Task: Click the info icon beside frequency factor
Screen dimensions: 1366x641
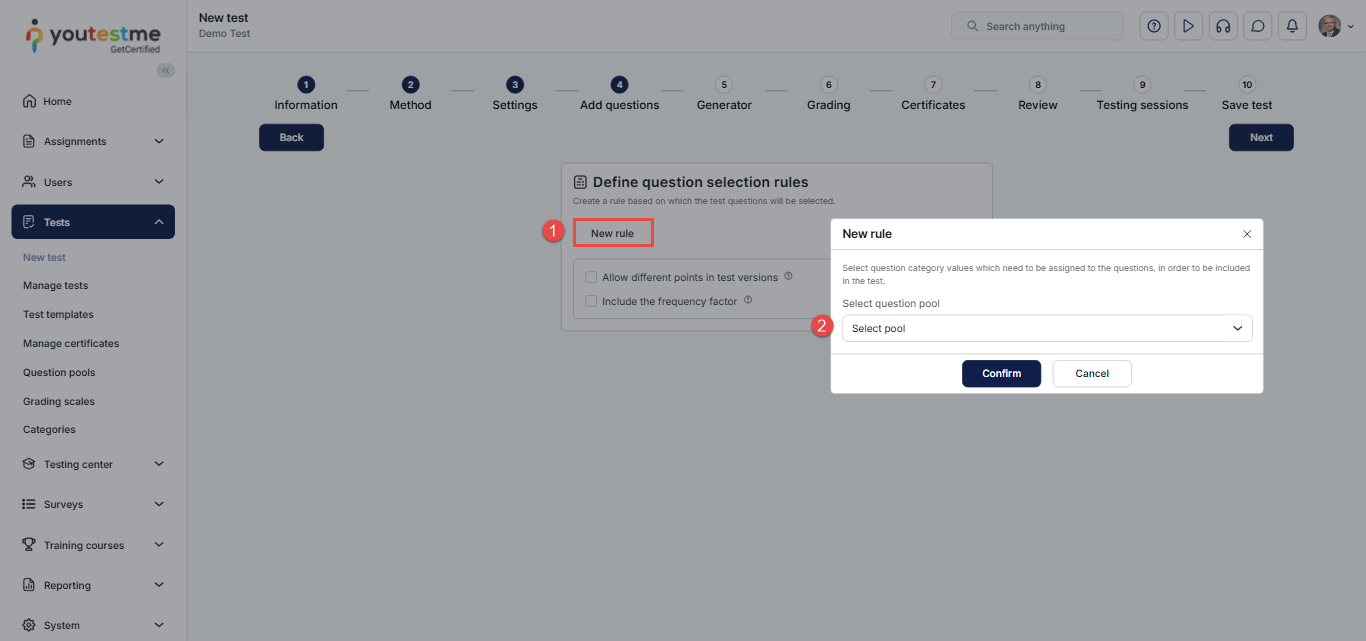Action: (x=748, y=300)
